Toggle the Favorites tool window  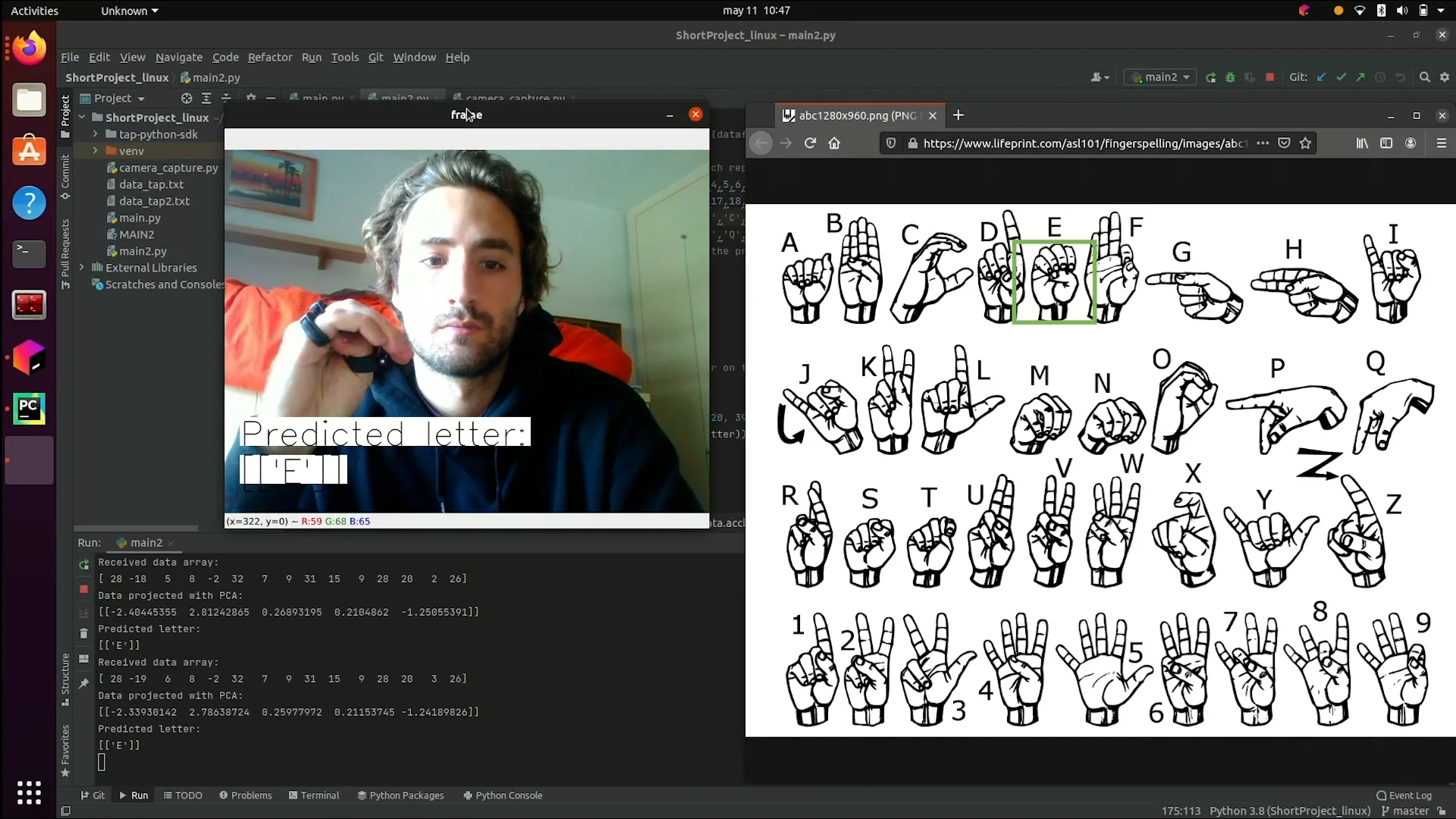click(x=65, y=751)
